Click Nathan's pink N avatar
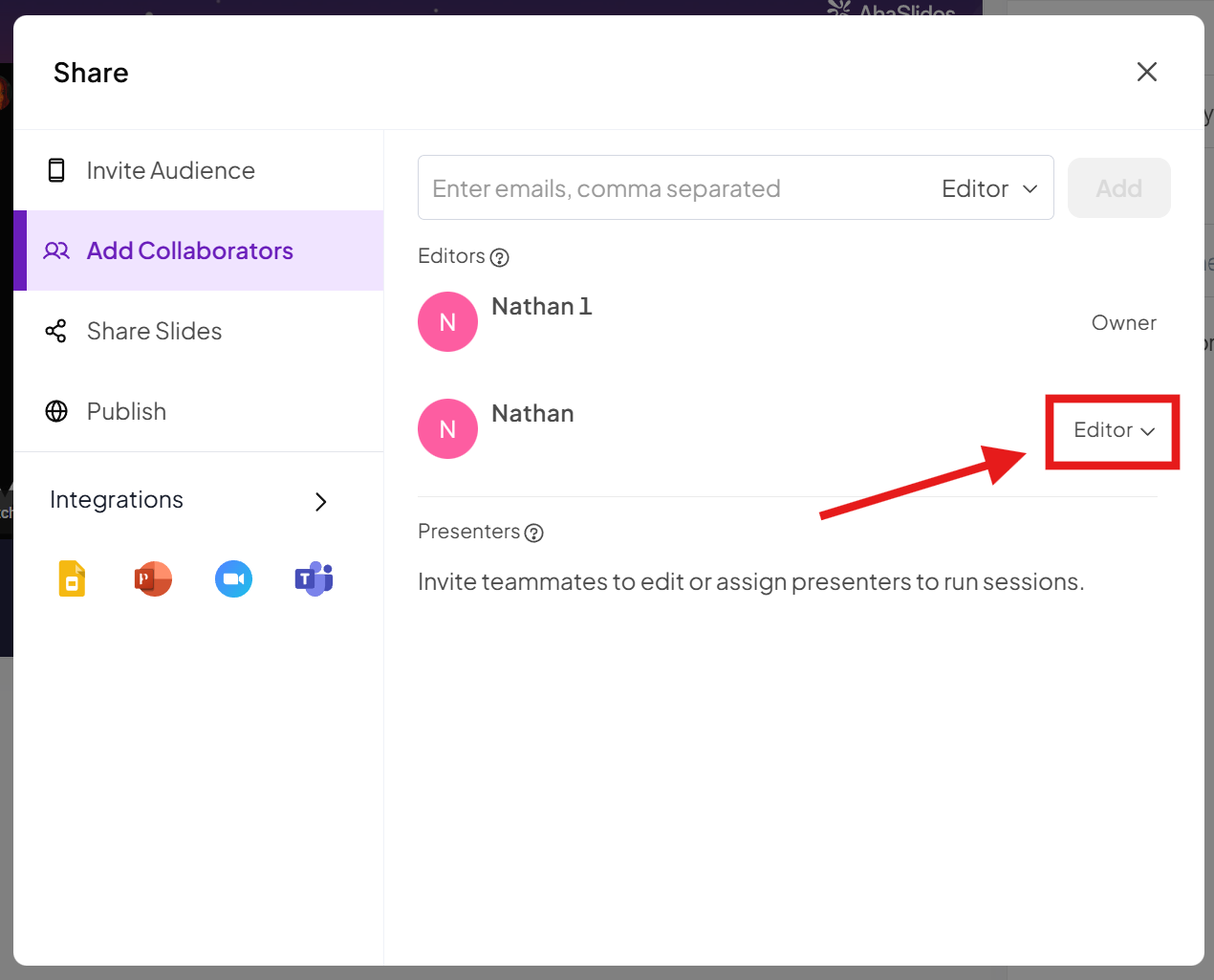The image size is (1214, 980). tap(447, 429)
